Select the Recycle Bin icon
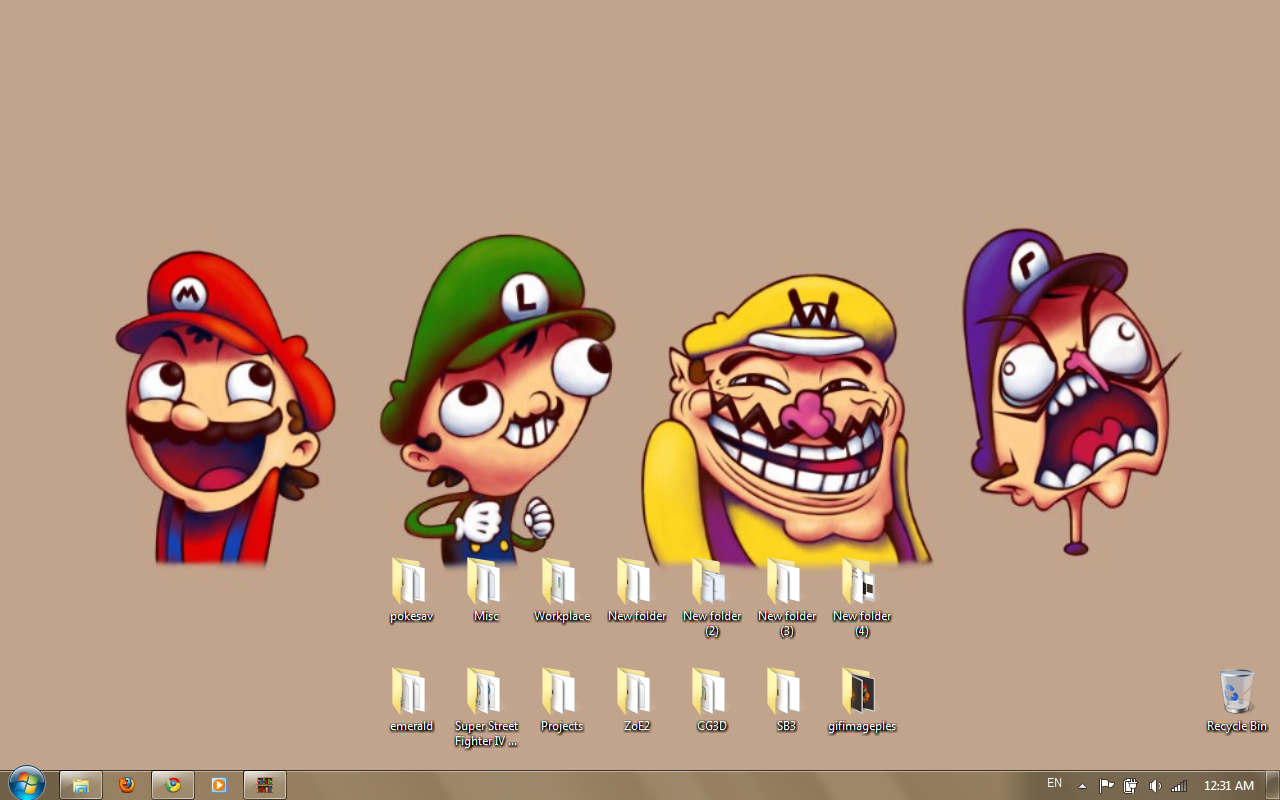 point(1236,692)
